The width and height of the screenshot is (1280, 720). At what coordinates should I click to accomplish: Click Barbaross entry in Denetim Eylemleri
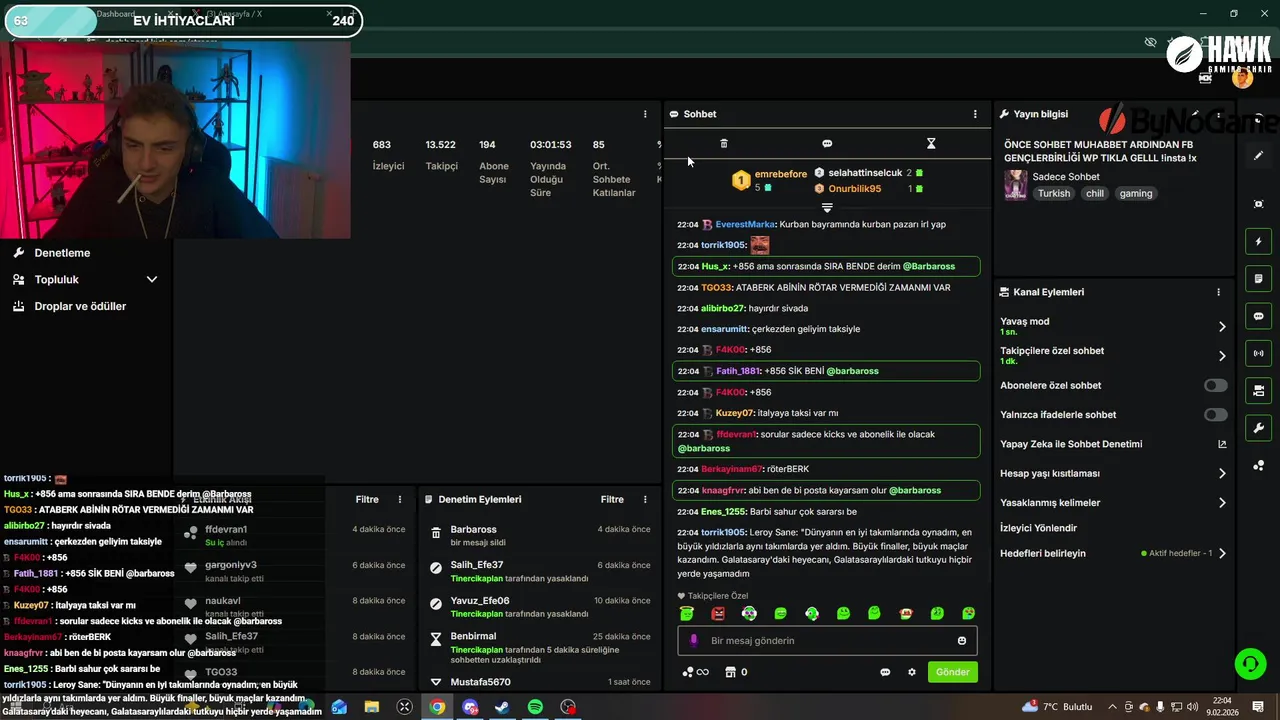pyautogui.click(x=473, y=530)
